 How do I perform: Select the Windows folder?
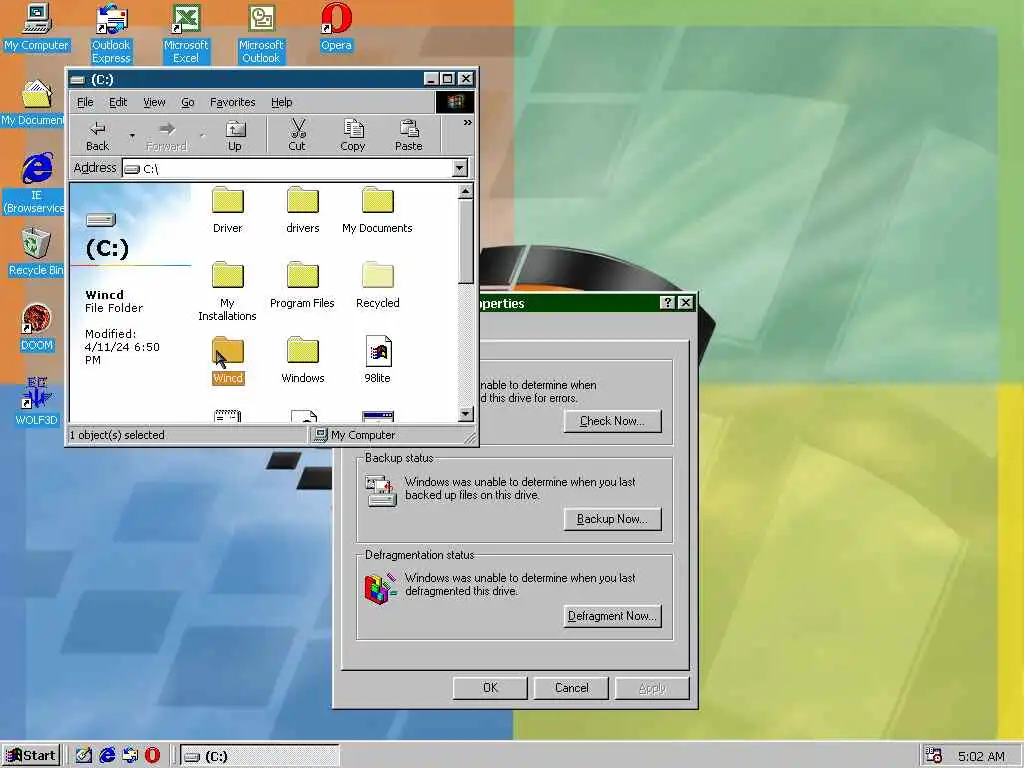tap(302, 360)
